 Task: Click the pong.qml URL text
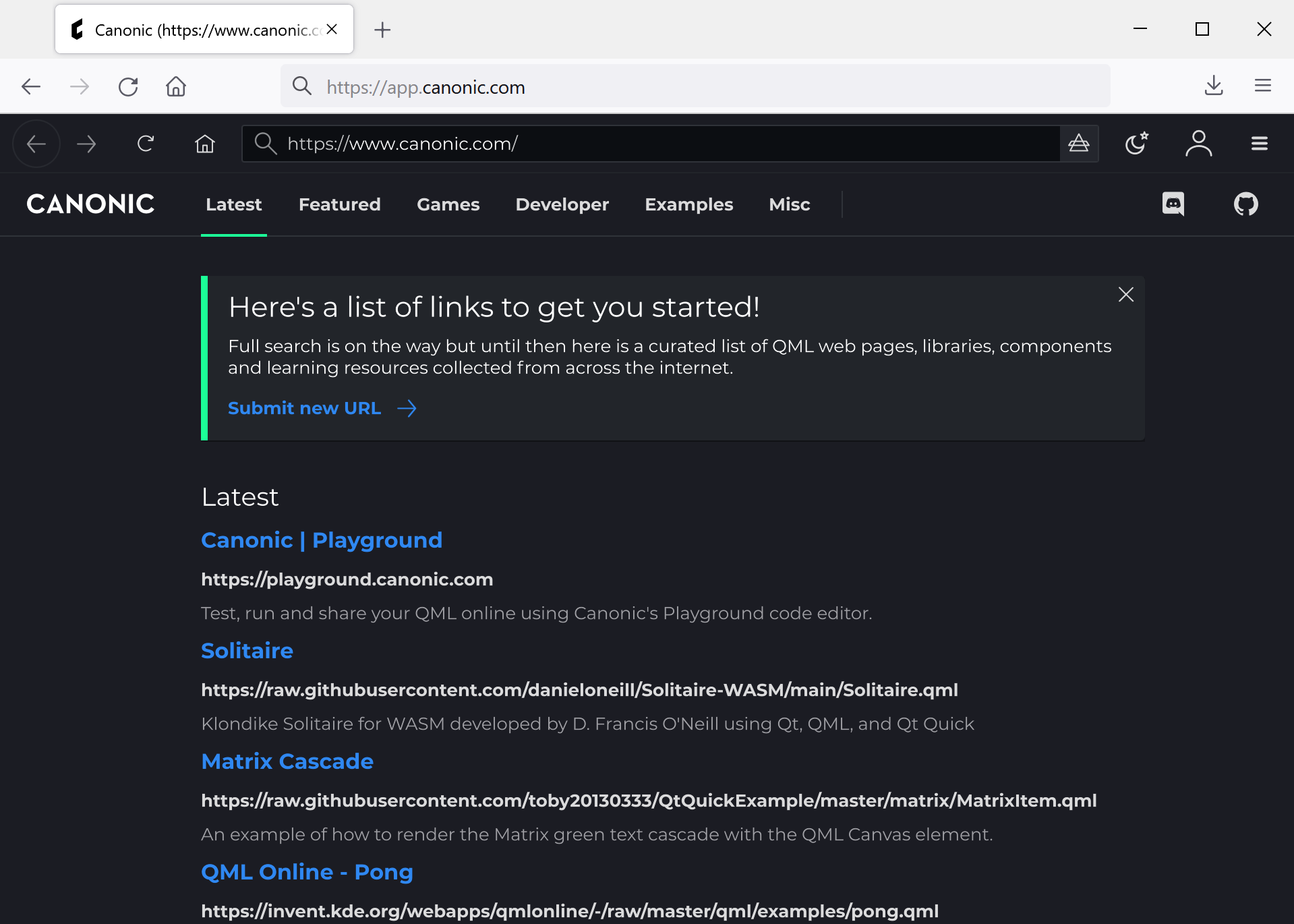570,911
